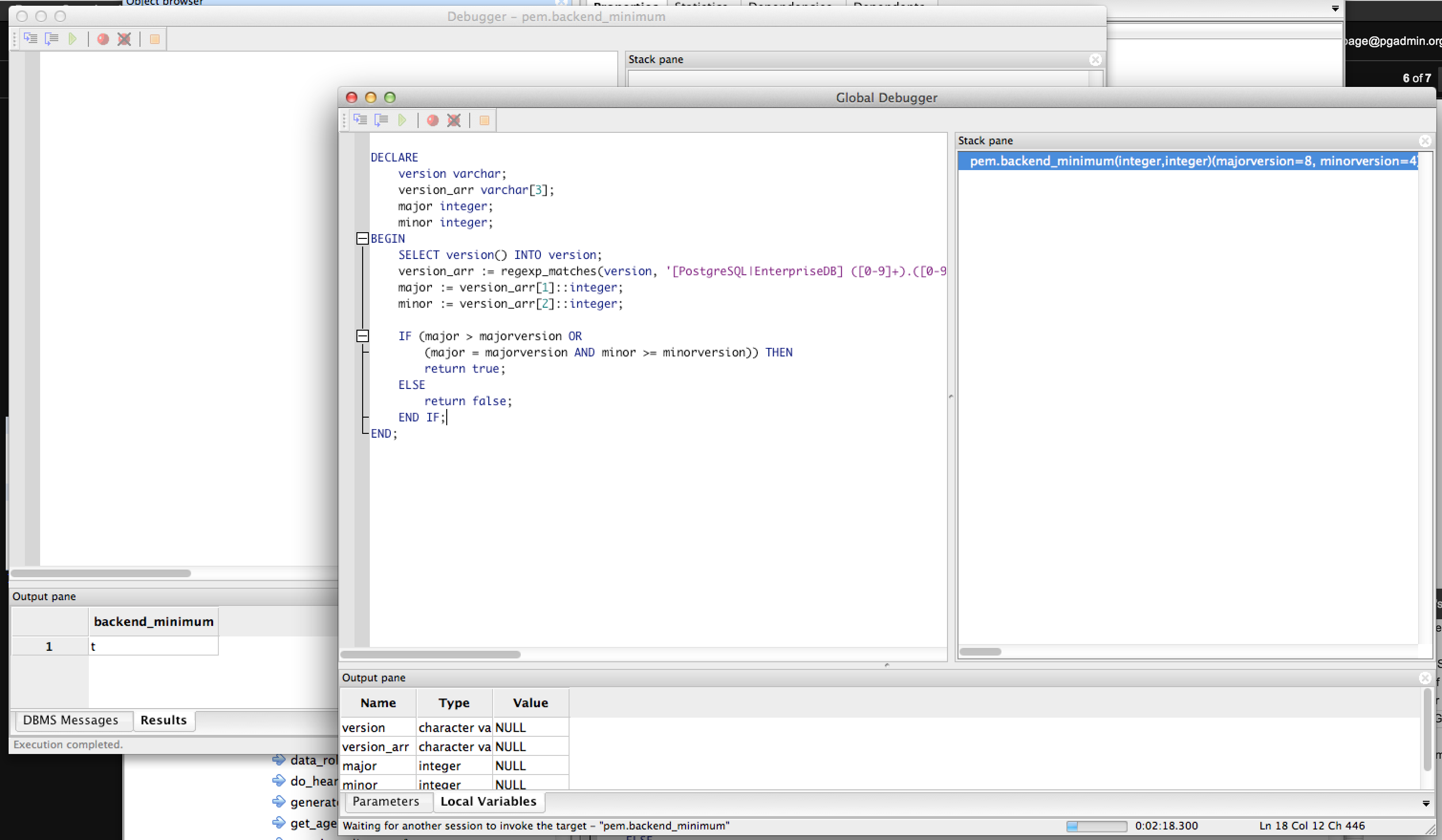Click NULL value of version variable
1442x840 pixels.
[530, 727]
